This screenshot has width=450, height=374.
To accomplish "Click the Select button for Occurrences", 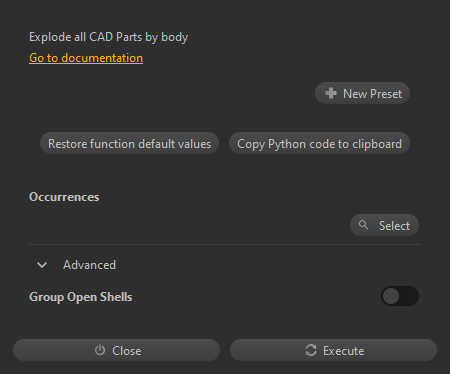I will point(384,225).
